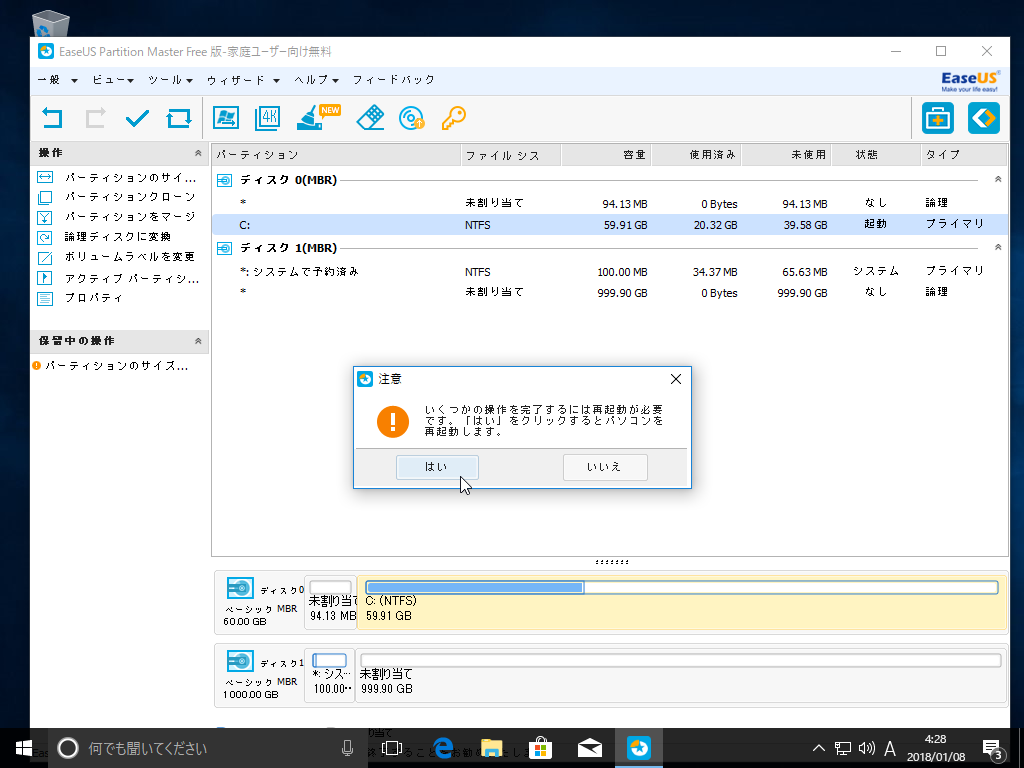The image size is (1024, 768).
Task: Collapse the ディスク 0(MBR) group
Action: click(x=998, y=179)
